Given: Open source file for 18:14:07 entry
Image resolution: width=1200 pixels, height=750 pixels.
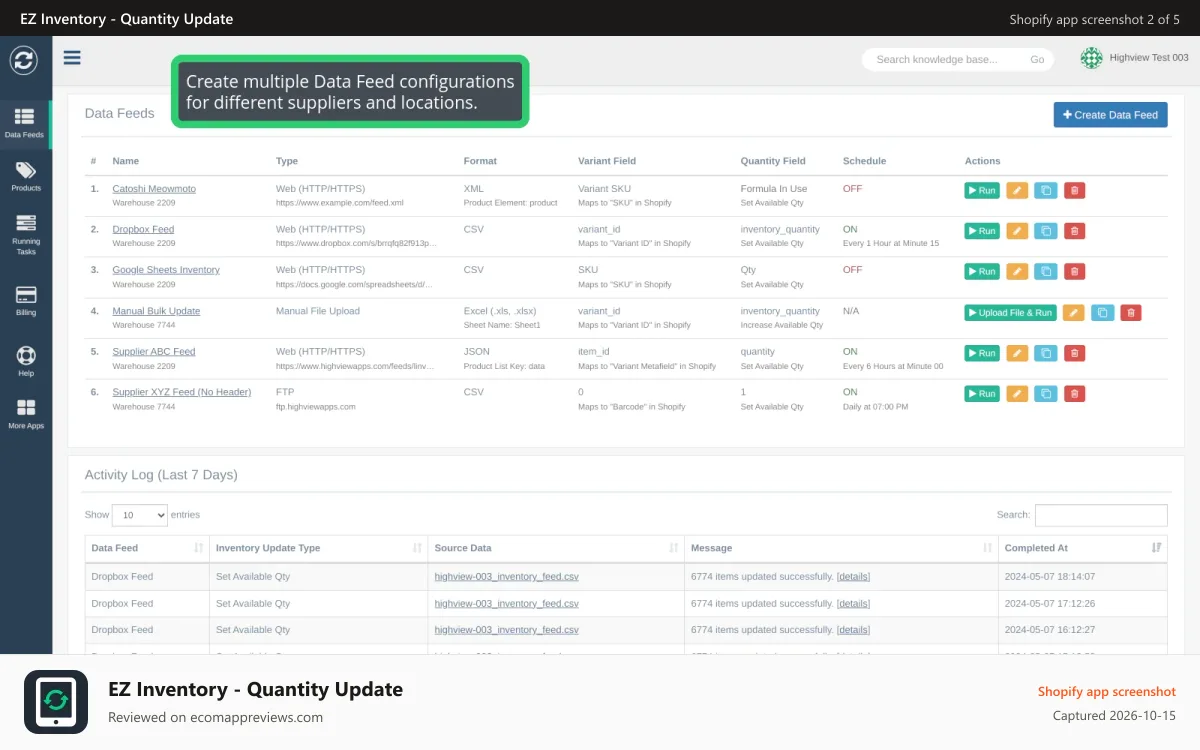Looking at the screenshot, I should tap(506, 577).
